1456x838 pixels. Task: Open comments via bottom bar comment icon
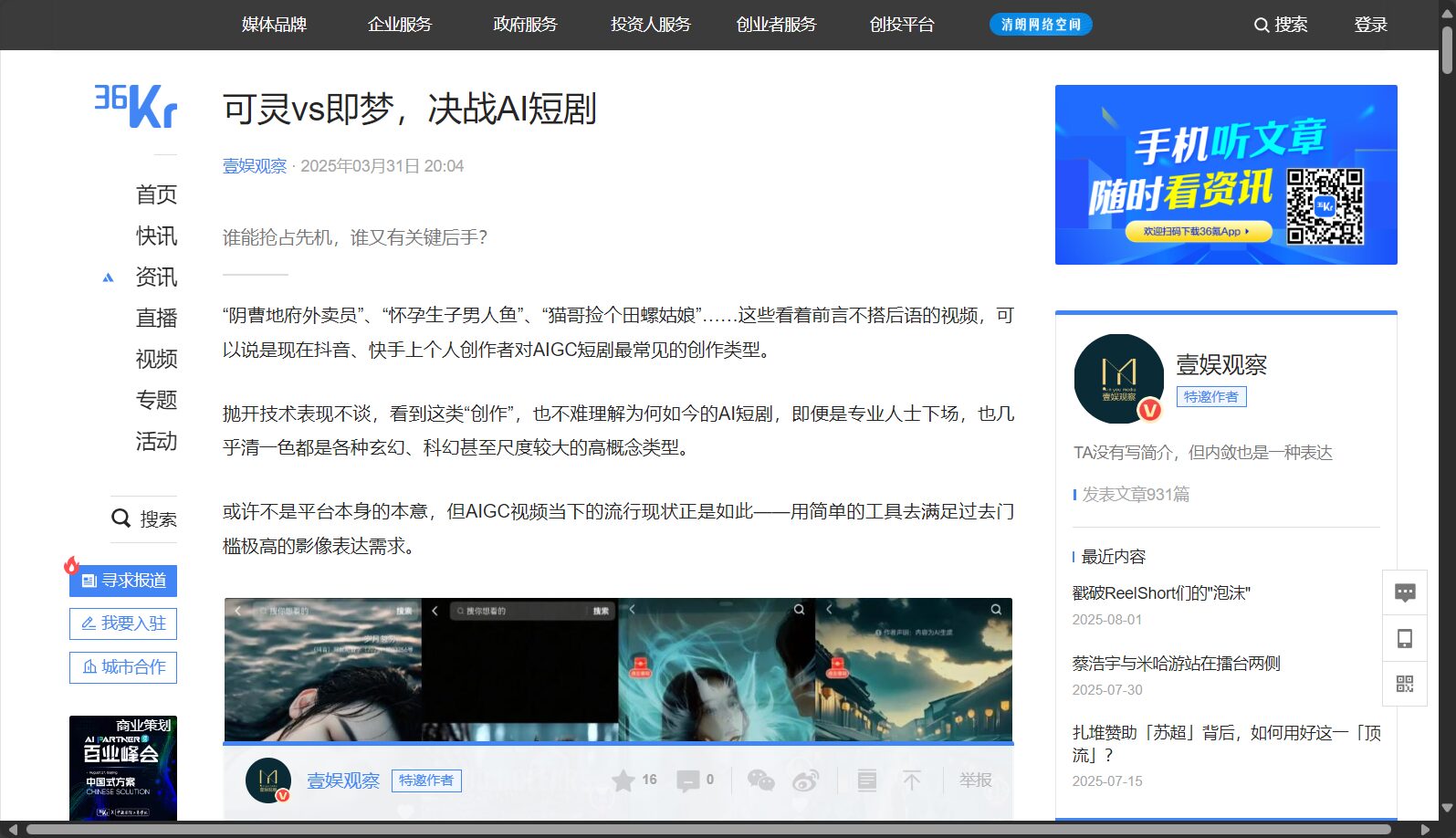coord(688,780)
